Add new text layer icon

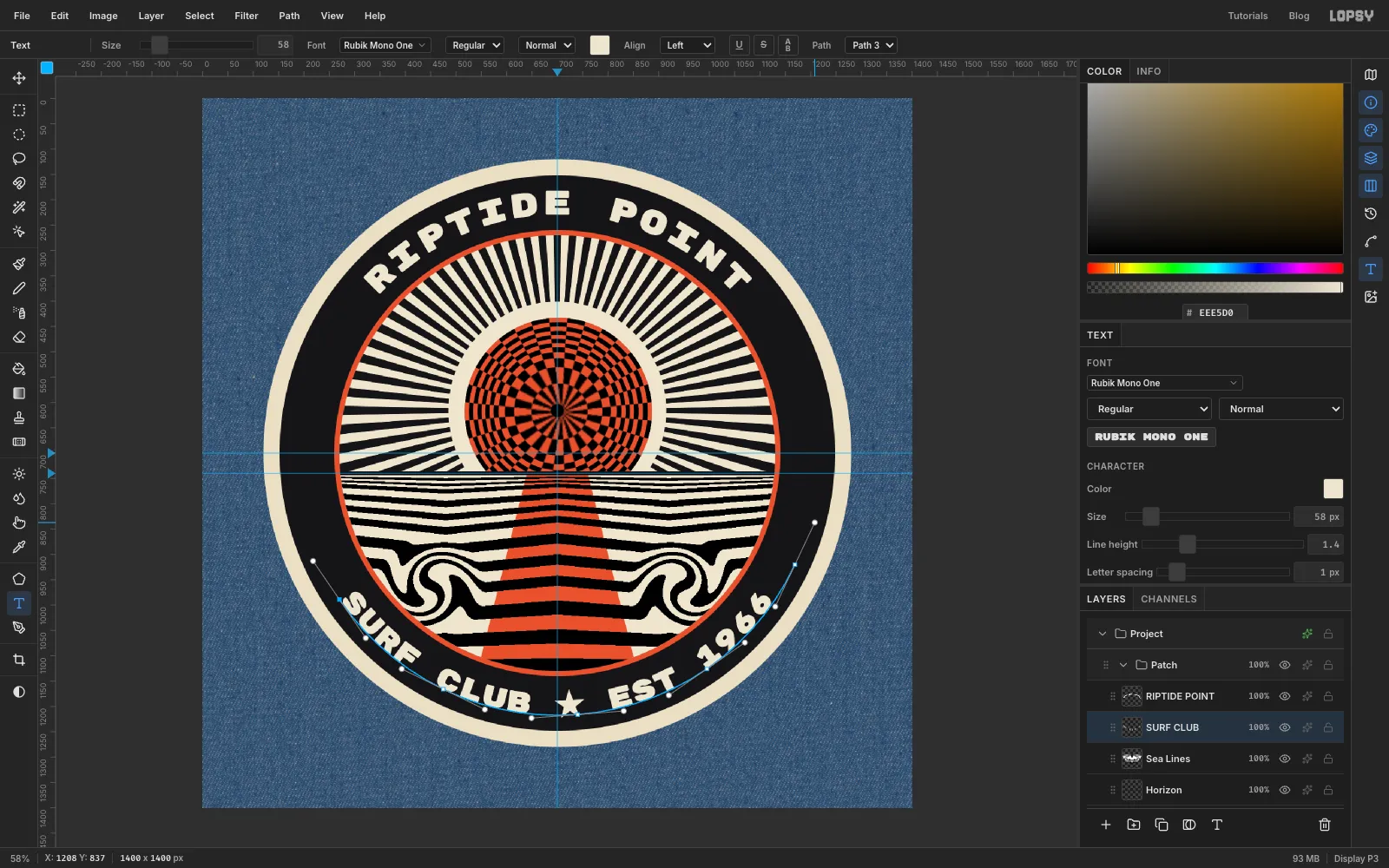click(1217, 825)
